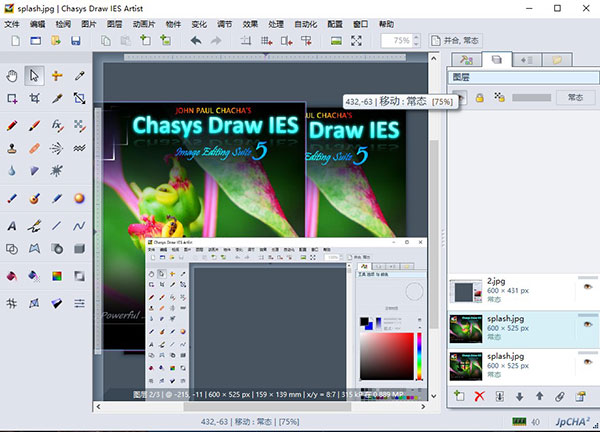The width and height of the screenshot is (600, 432).
Task: Select the straight Line tool
Action: [x=57, y=226]
